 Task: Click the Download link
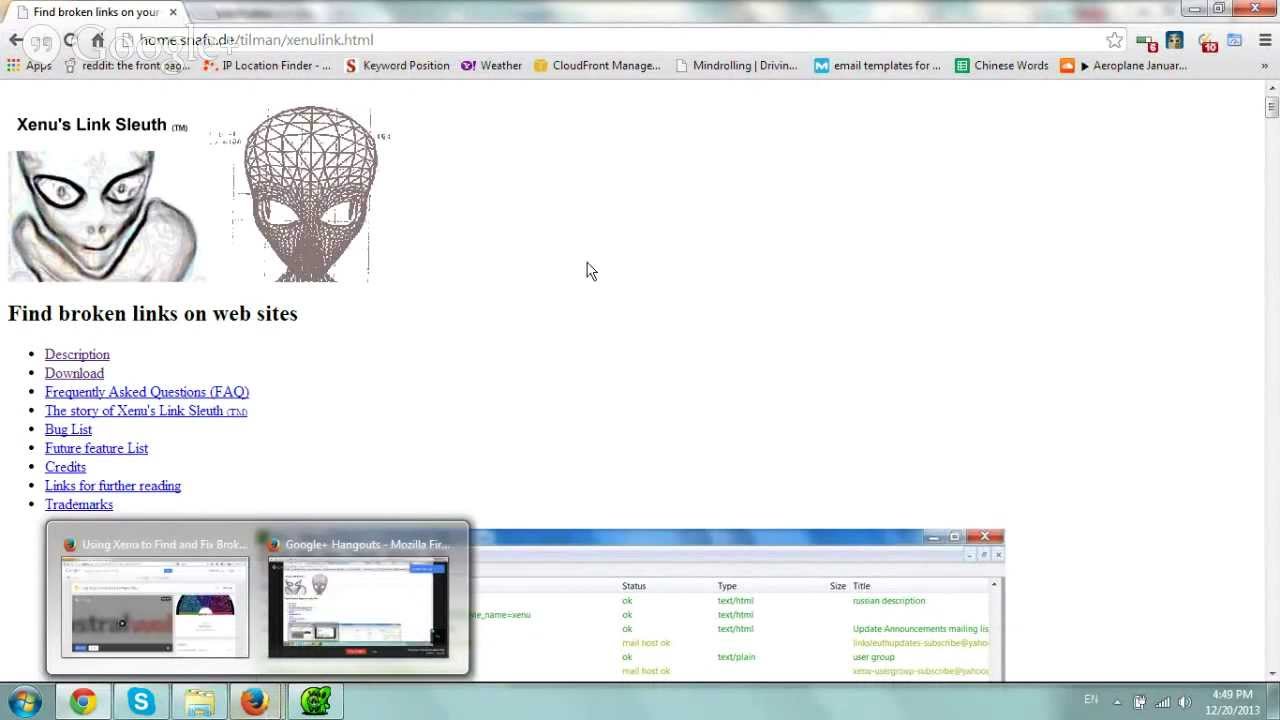tap(74, 373)
